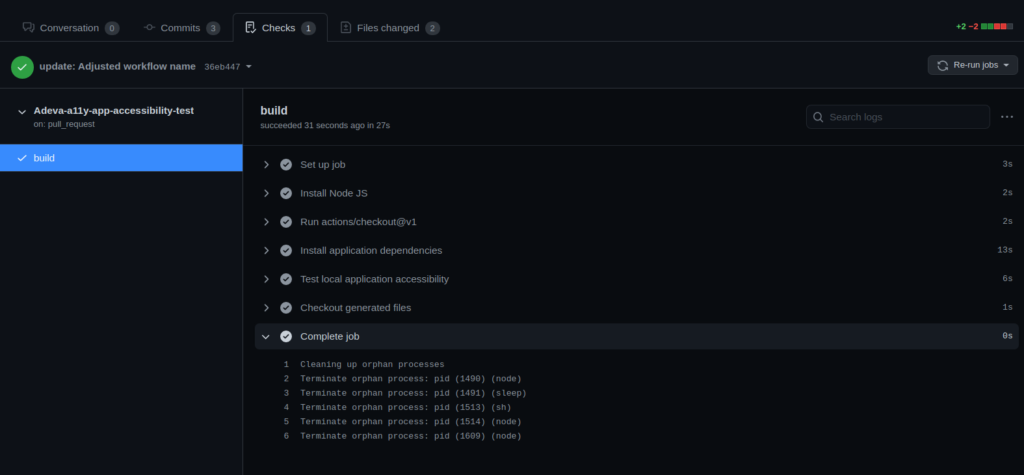Click the green commit status check icon
This screenshot has width=1024, height=475.
[22, 67]
